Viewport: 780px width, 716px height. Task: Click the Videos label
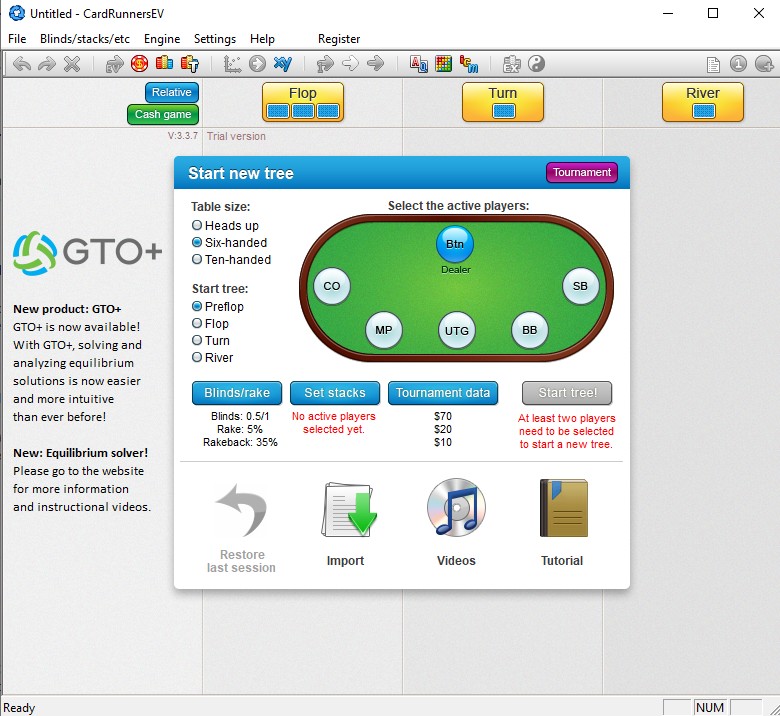click(456, 561)
